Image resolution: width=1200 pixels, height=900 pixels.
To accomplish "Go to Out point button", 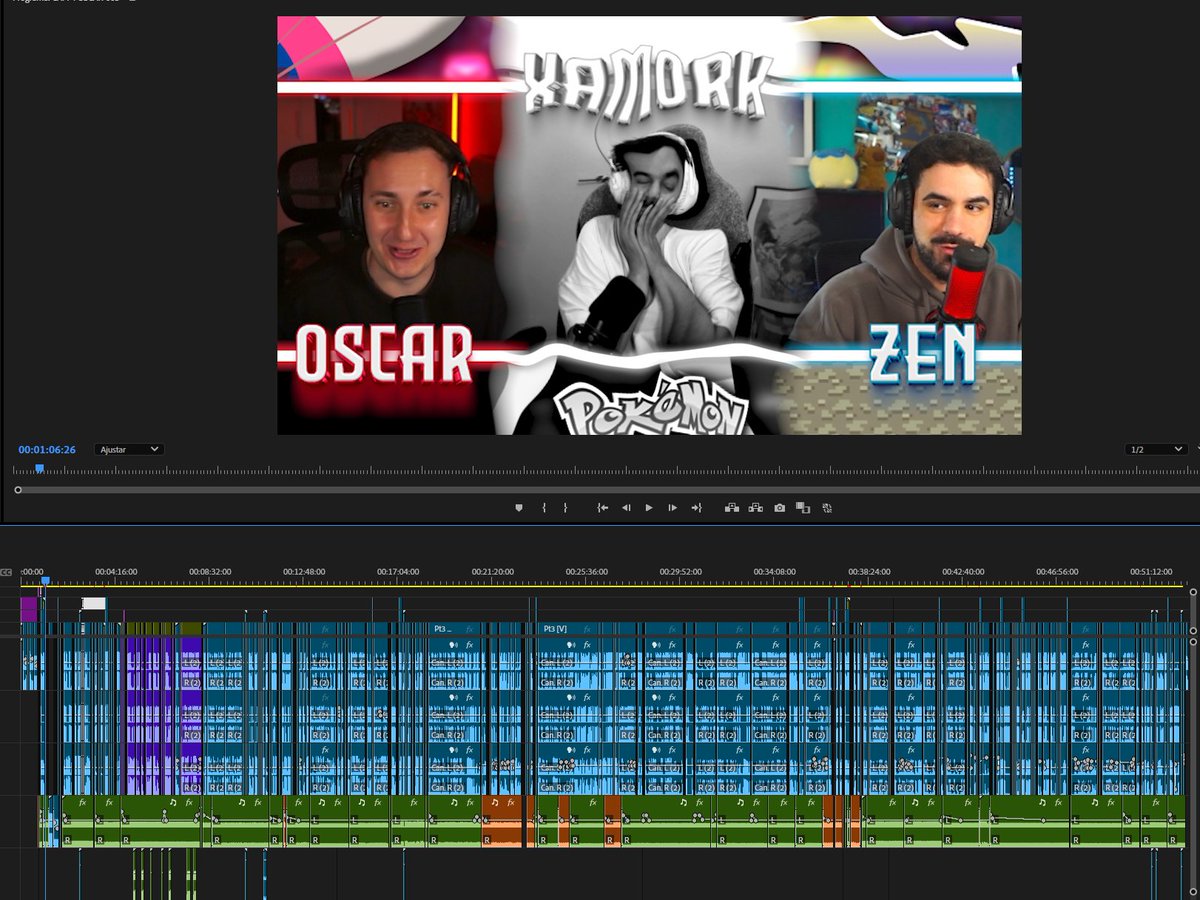I will pos(696,508).
